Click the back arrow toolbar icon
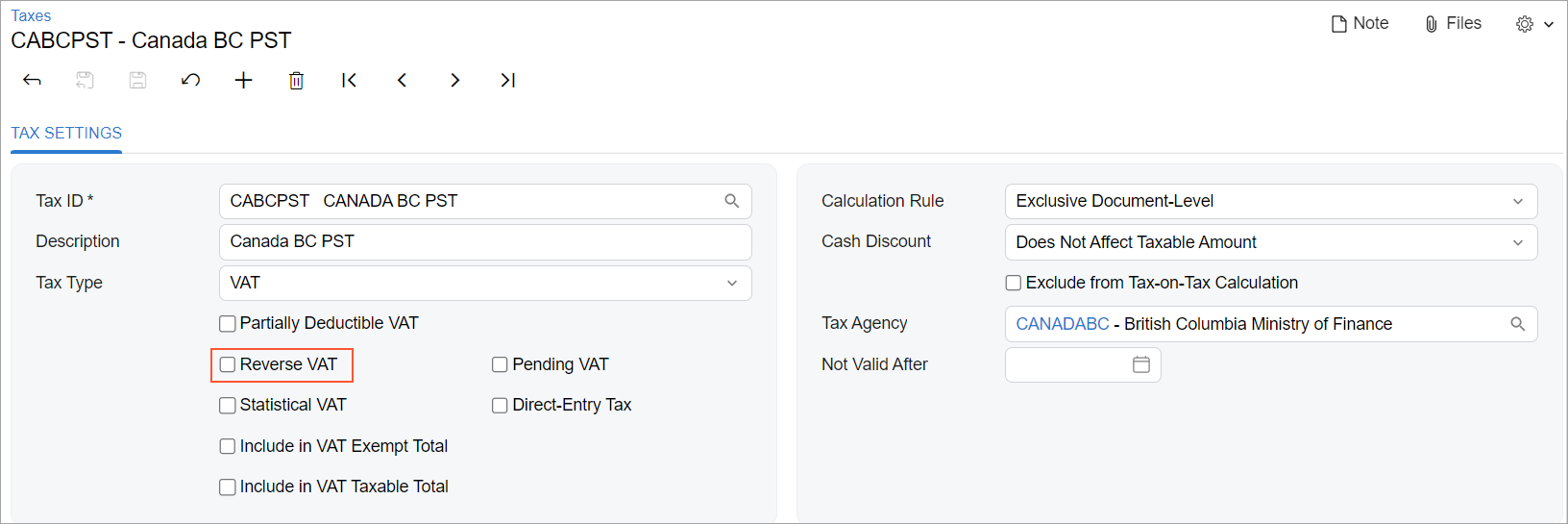Screen dimensions: 1568x524 pos(32,81)
